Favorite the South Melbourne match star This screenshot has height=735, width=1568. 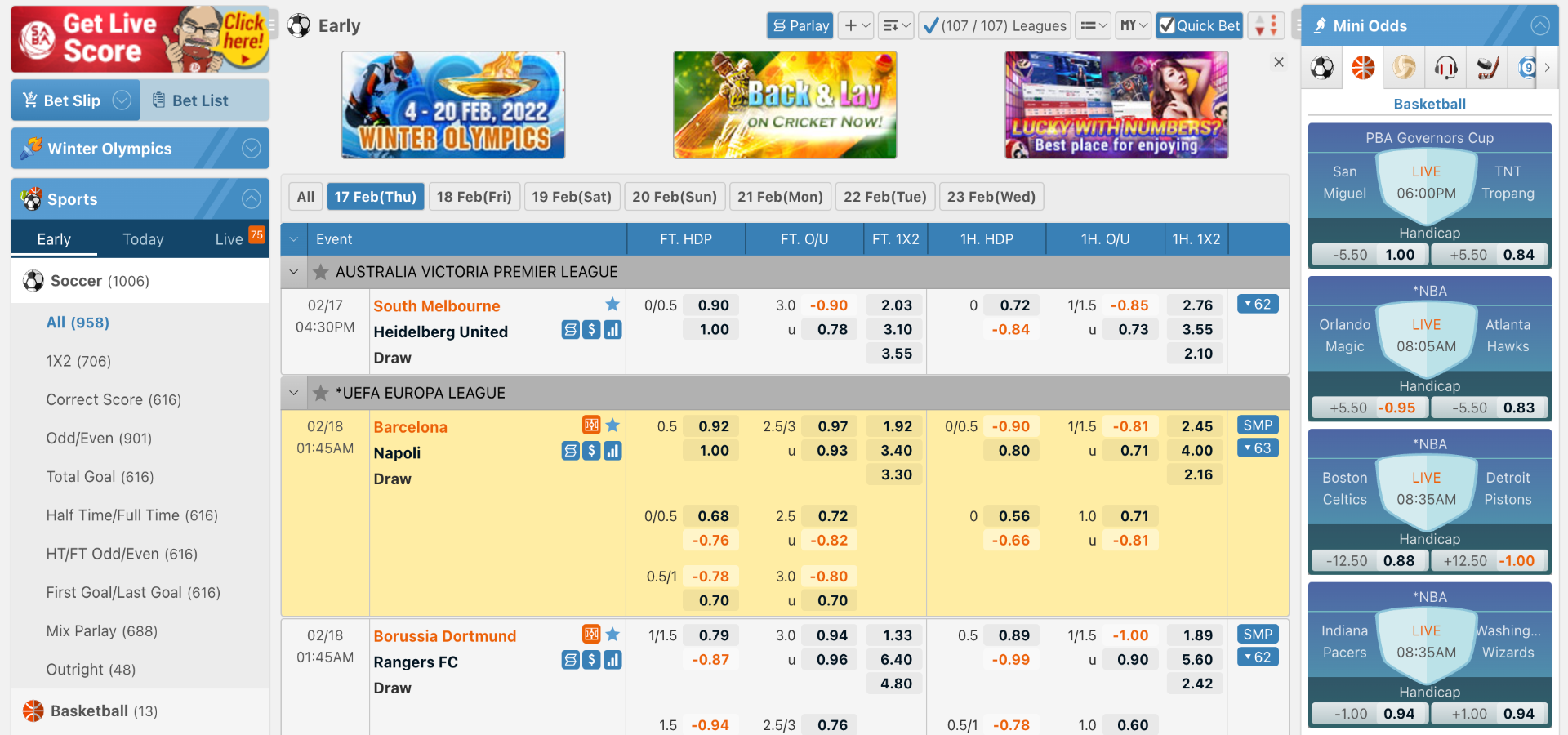coord(612,305)
